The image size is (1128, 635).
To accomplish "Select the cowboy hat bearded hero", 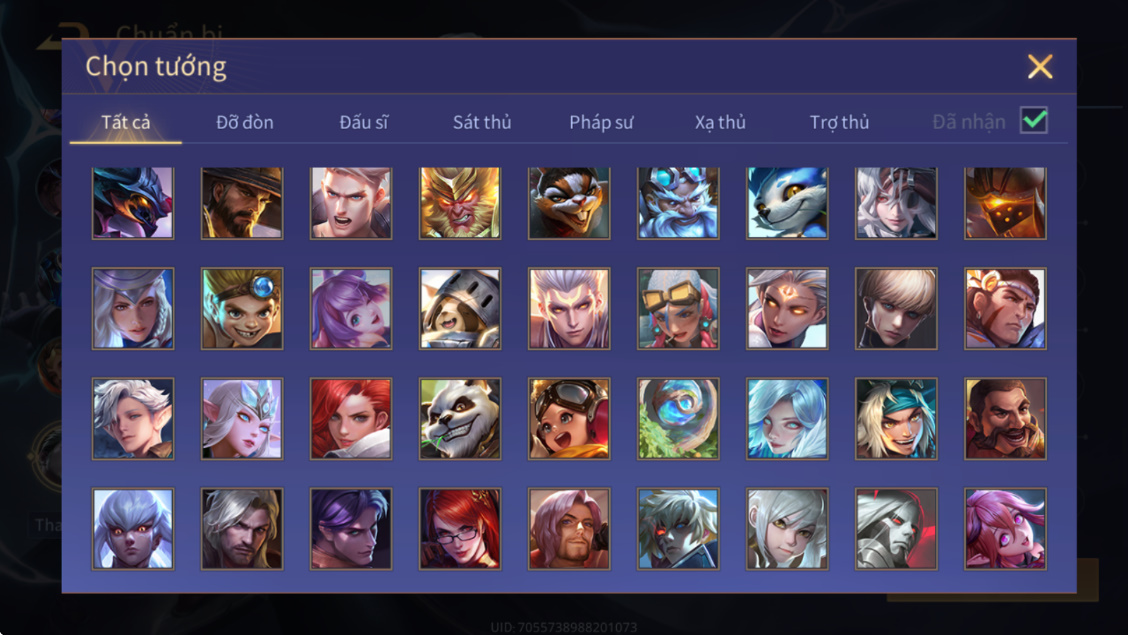I will (x=242, y=203).
